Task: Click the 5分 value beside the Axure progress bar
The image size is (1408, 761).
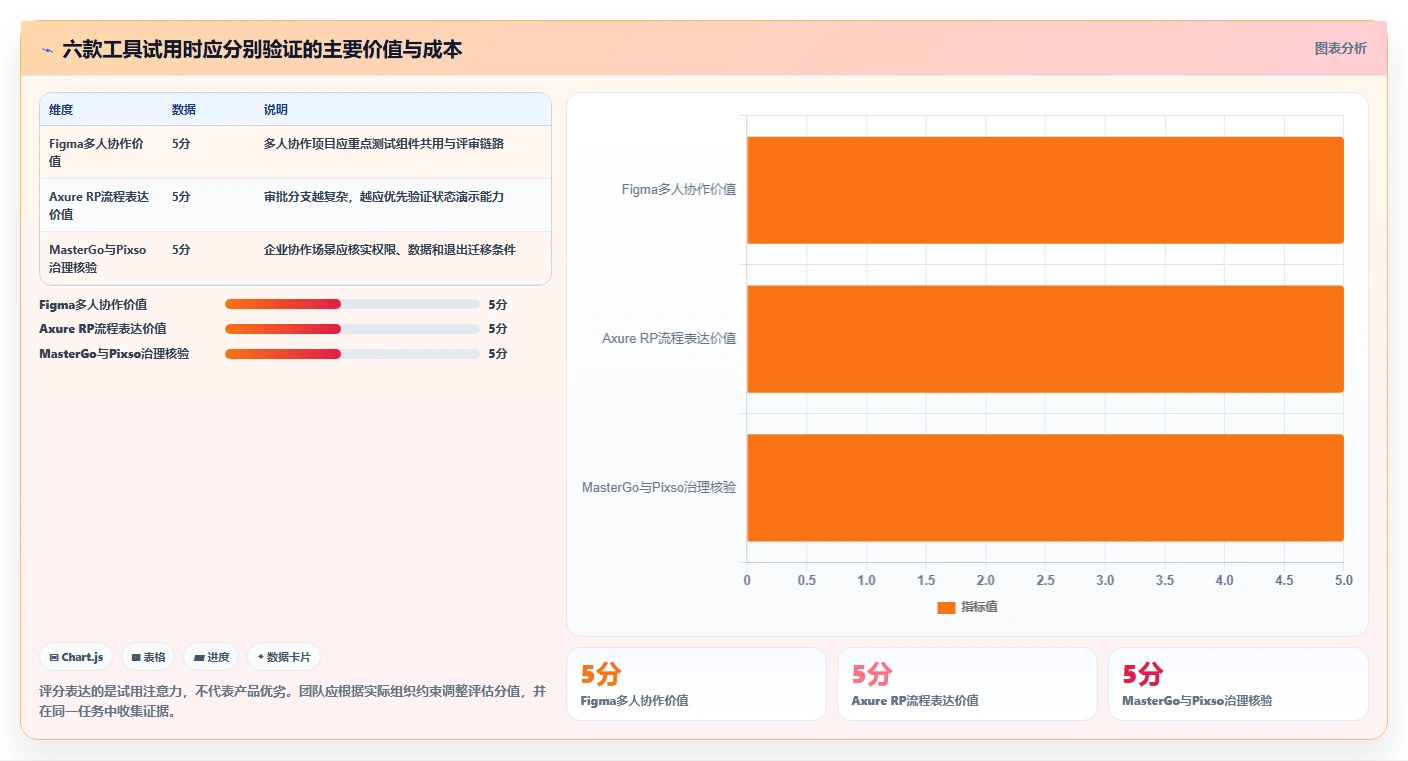Action: tap(497, 329)
